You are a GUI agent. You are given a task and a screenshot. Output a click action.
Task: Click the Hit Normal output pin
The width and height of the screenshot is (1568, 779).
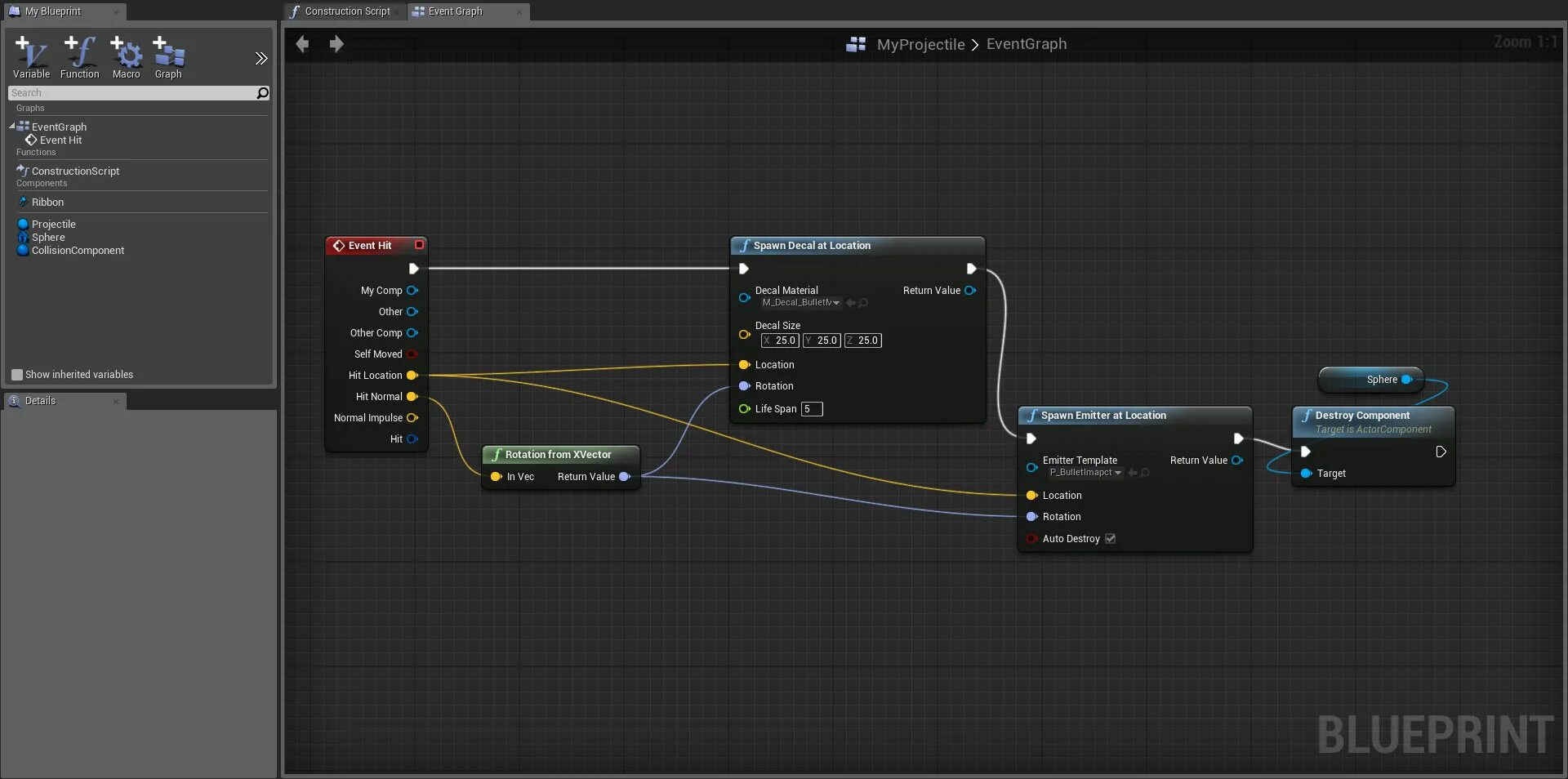click(412, 397)
